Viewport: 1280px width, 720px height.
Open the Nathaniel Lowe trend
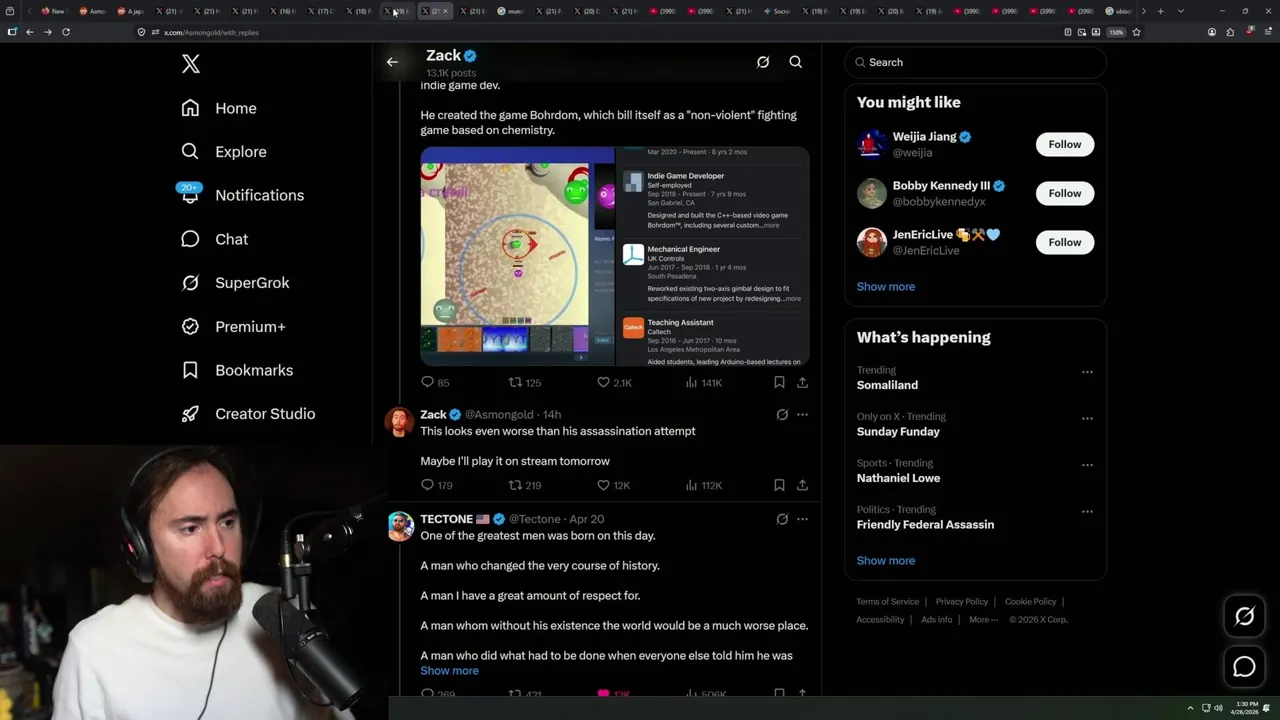(898, 478)
